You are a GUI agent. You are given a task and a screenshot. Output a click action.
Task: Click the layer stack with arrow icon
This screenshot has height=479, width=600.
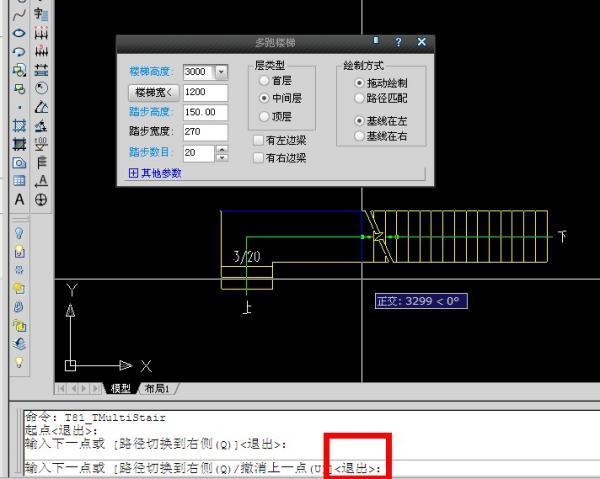(19, 344)
